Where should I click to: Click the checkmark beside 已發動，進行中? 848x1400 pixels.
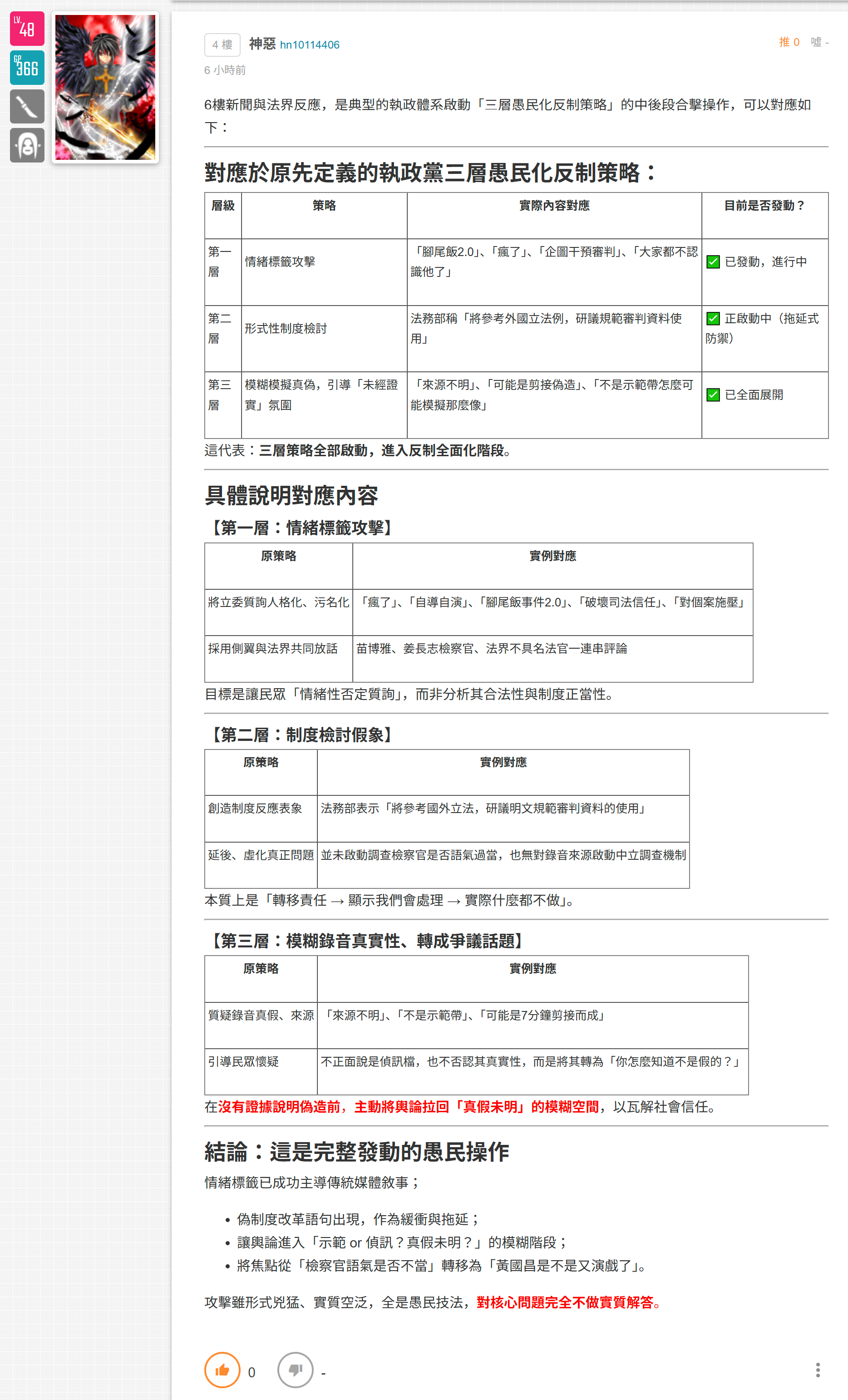[713, 262]
